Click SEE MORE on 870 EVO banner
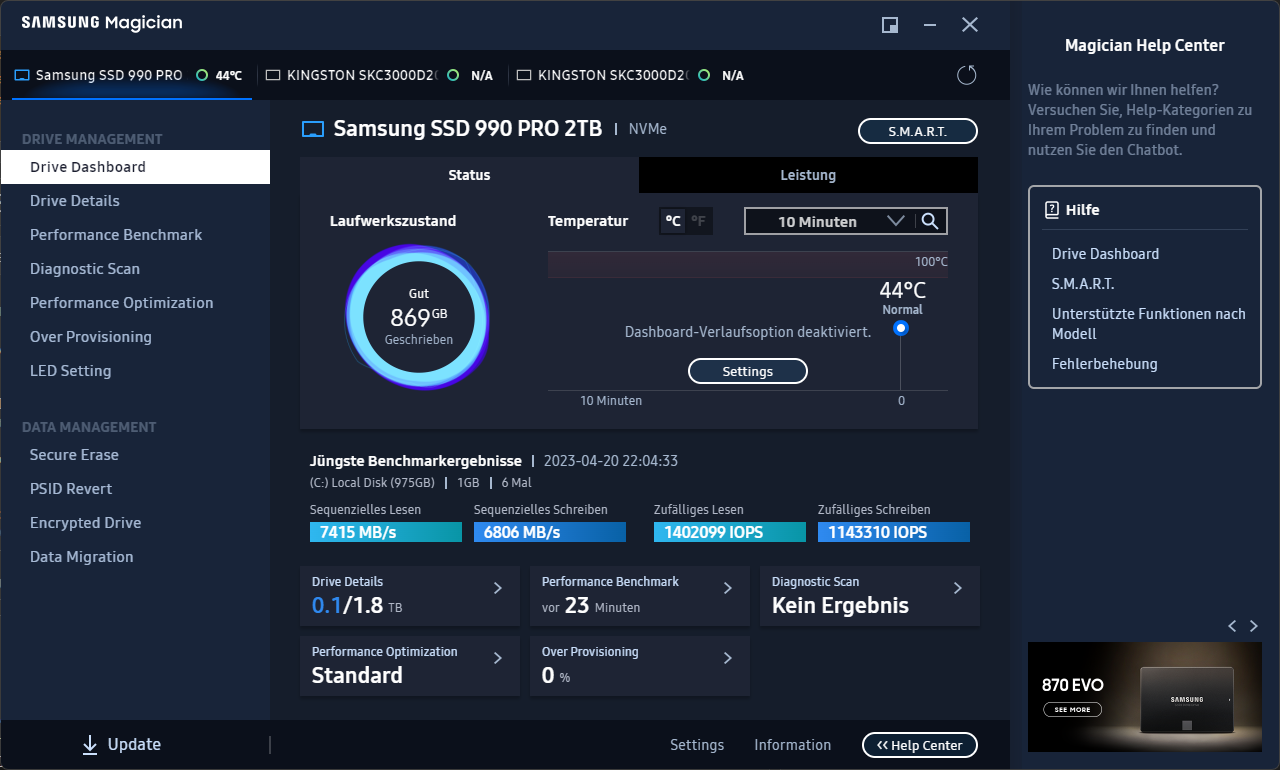1280x770 pixels. [x=1072, y=709]
